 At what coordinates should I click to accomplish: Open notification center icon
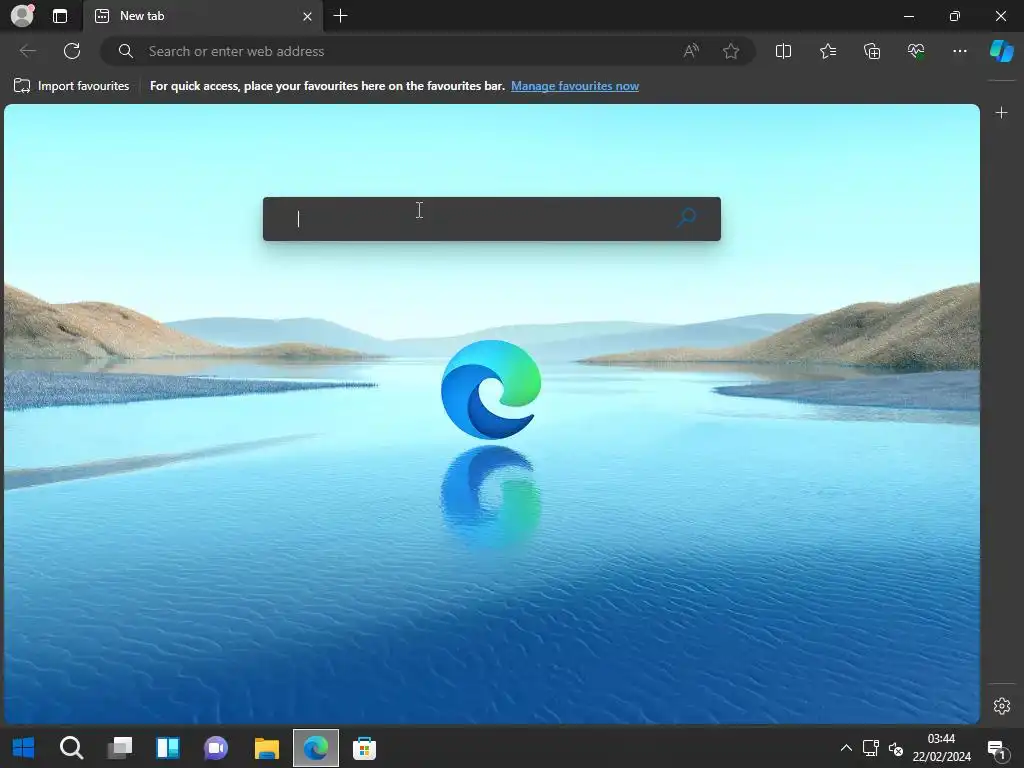[997, 748]
